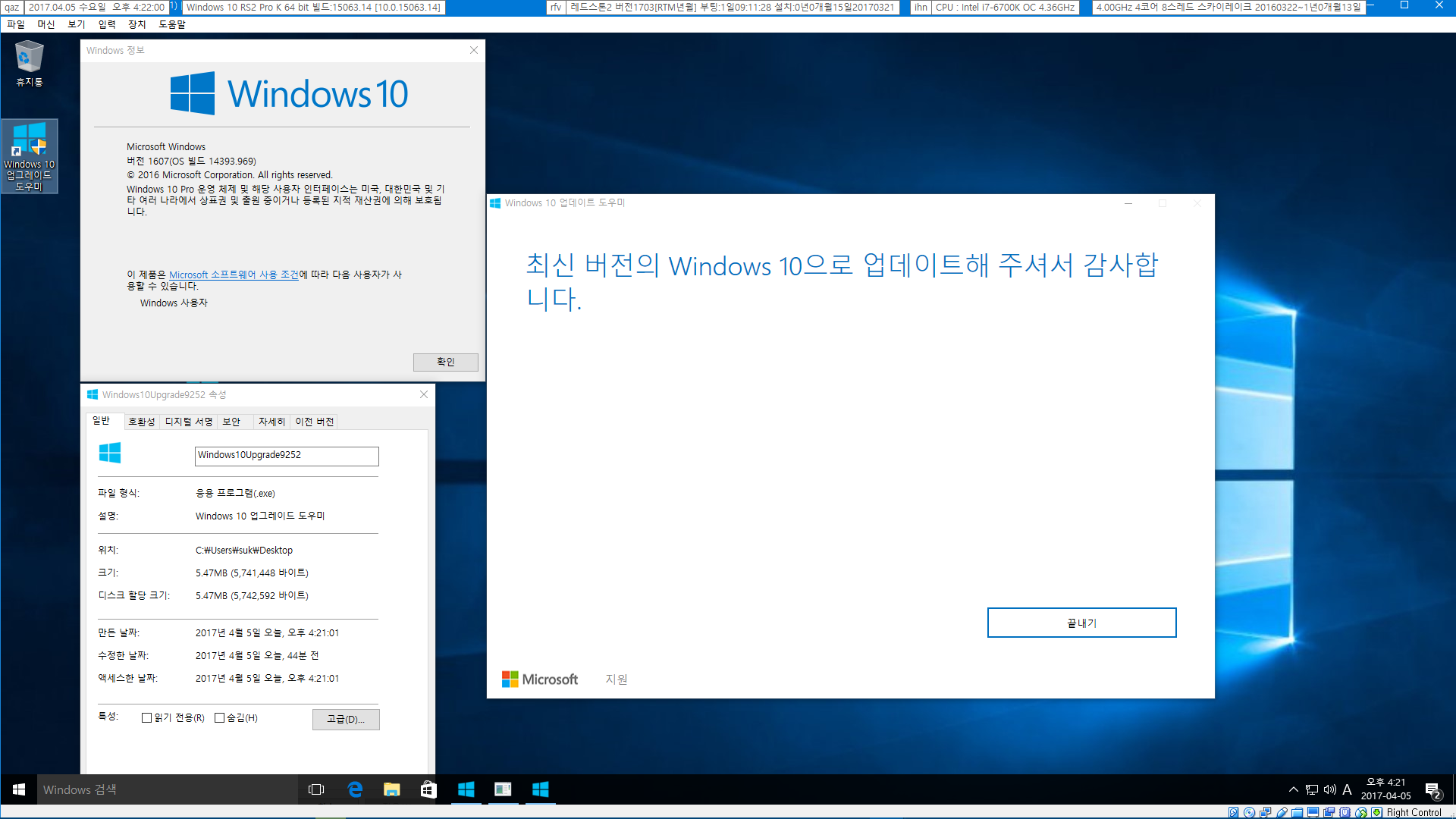This screenshot has height=819, width=1456.
Task: Switch to the winver taskbar window icon
Action: coord(503,789)
